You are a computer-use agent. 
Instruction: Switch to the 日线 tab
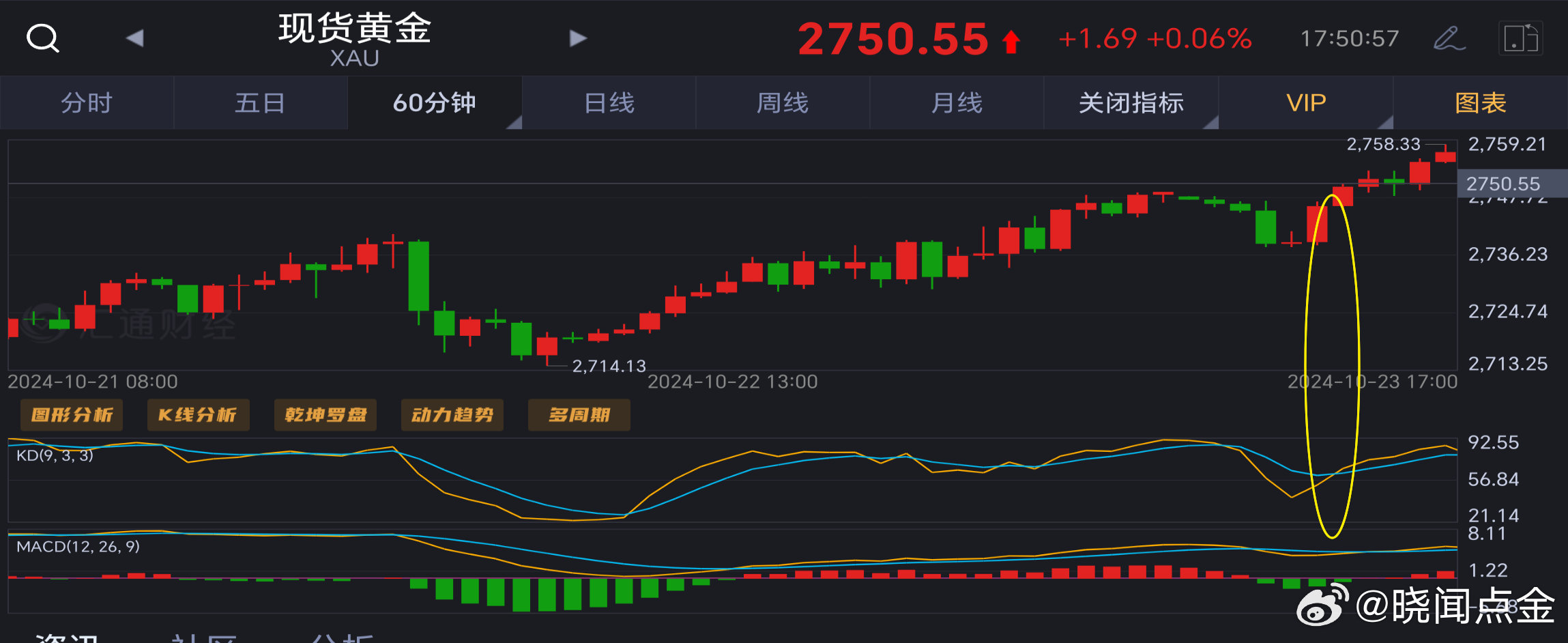click(609, 103)
